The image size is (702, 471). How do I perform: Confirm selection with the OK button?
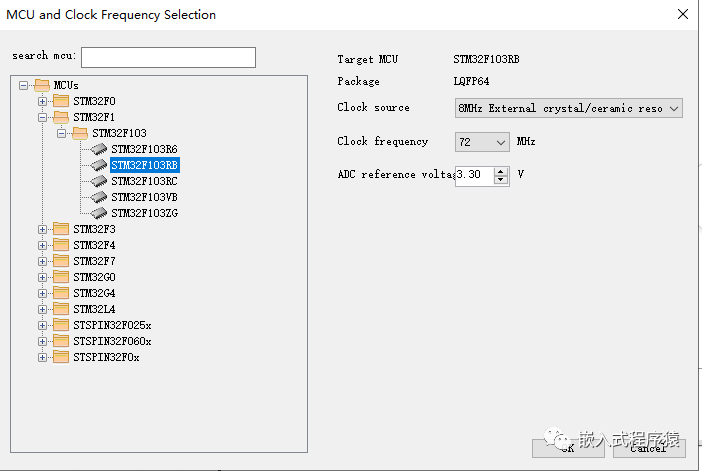pos(568,448)
